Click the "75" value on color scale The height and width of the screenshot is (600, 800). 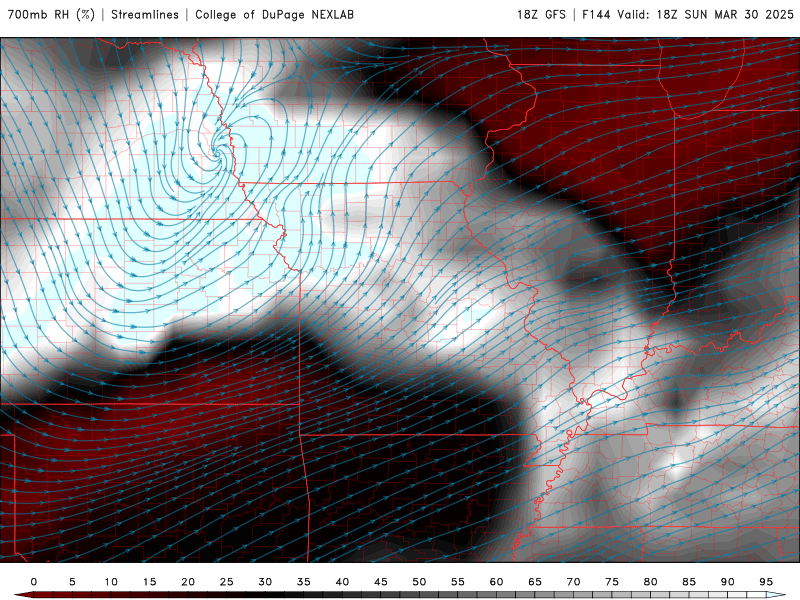(612, 582)
